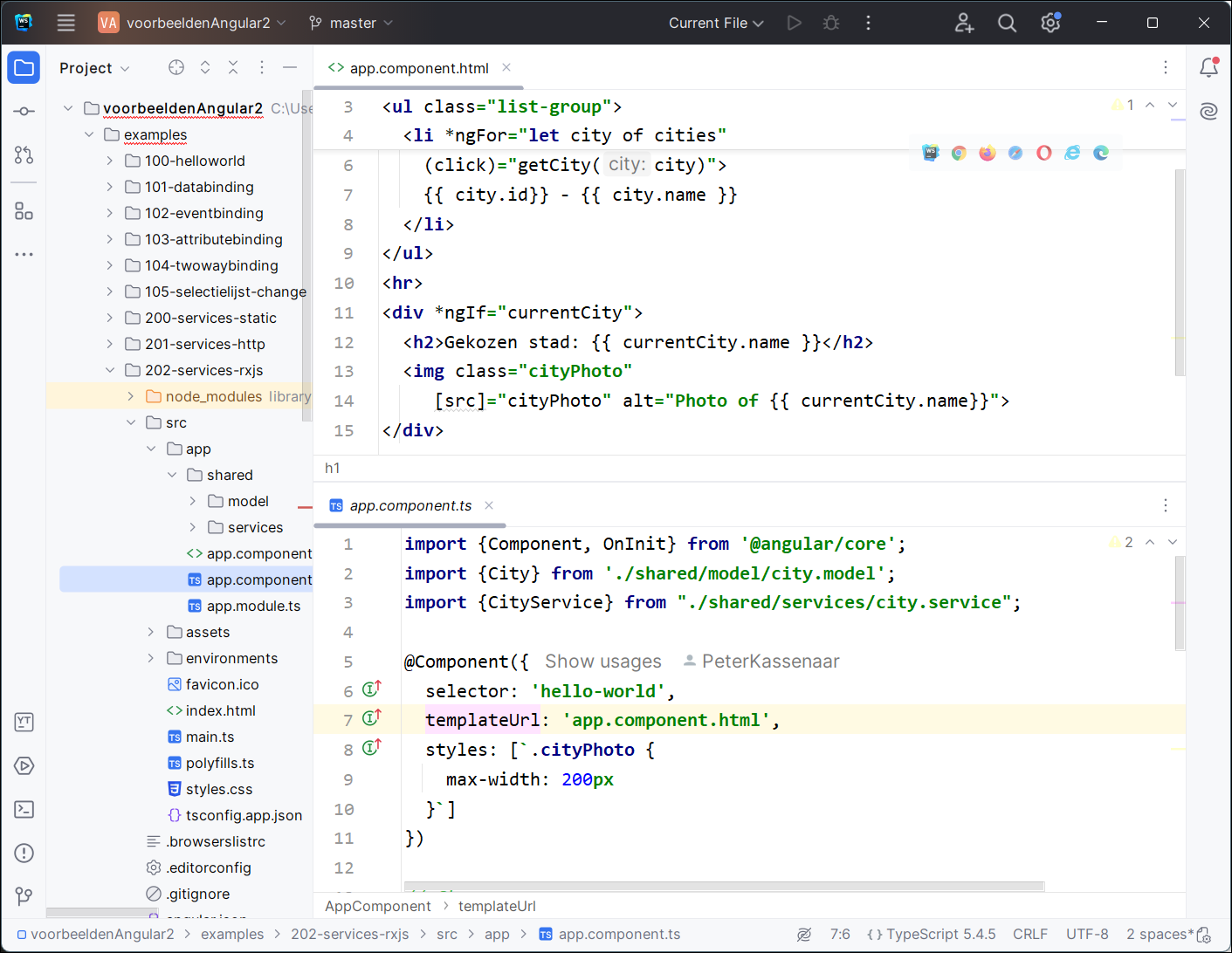The image size is (1232, 953).
Task: Open preview in Chrome browser
Action: 959,153
